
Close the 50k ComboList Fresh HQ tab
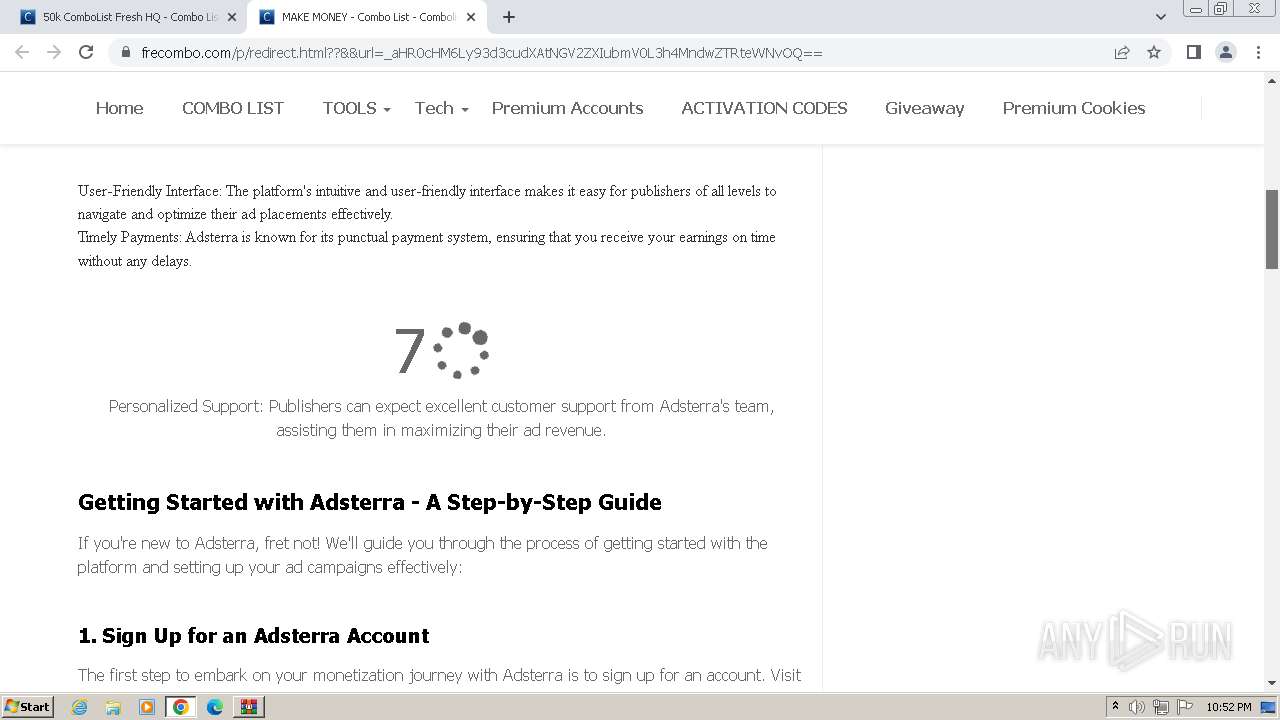pos(232,17)
